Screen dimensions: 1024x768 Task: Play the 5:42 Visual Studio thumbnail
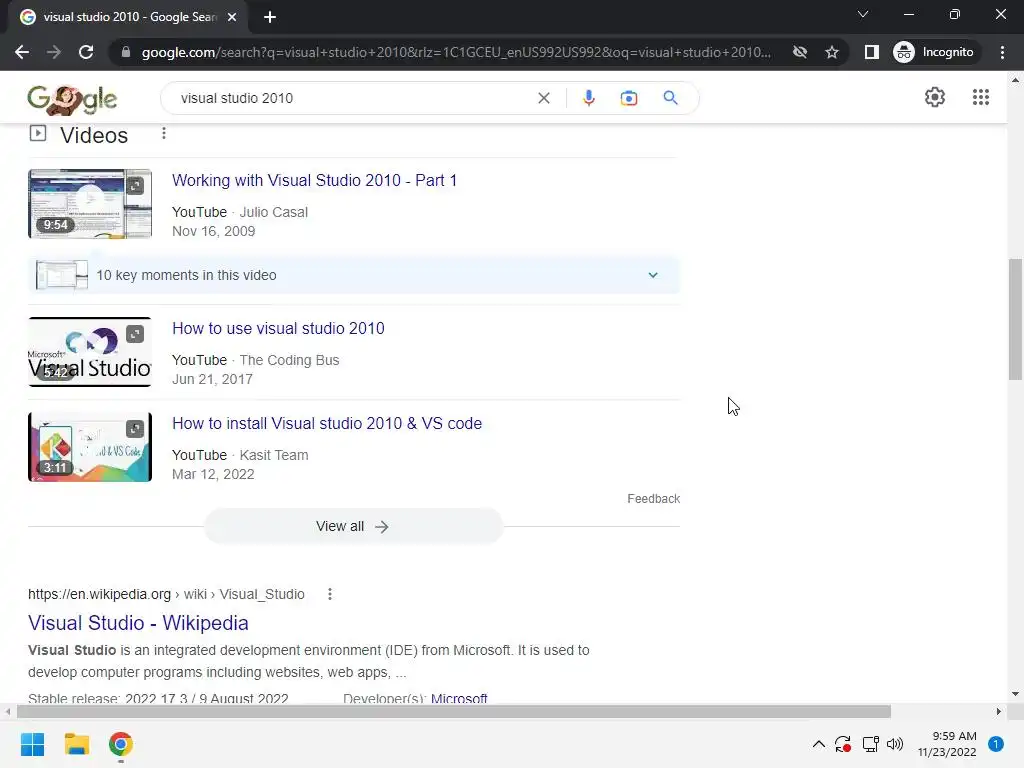tap(90, 352)
